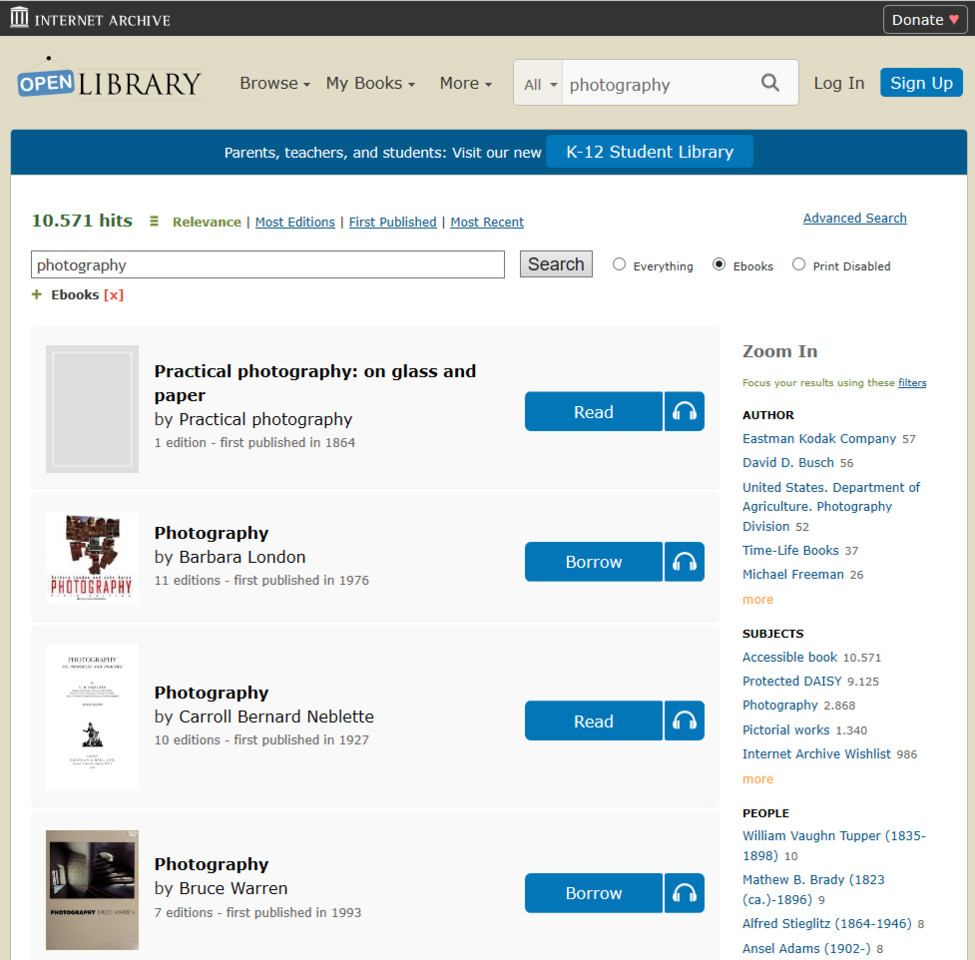The height and width of the screenshot is (960, 975).
Task: Open Advanced Search
Action: [854, 218]
